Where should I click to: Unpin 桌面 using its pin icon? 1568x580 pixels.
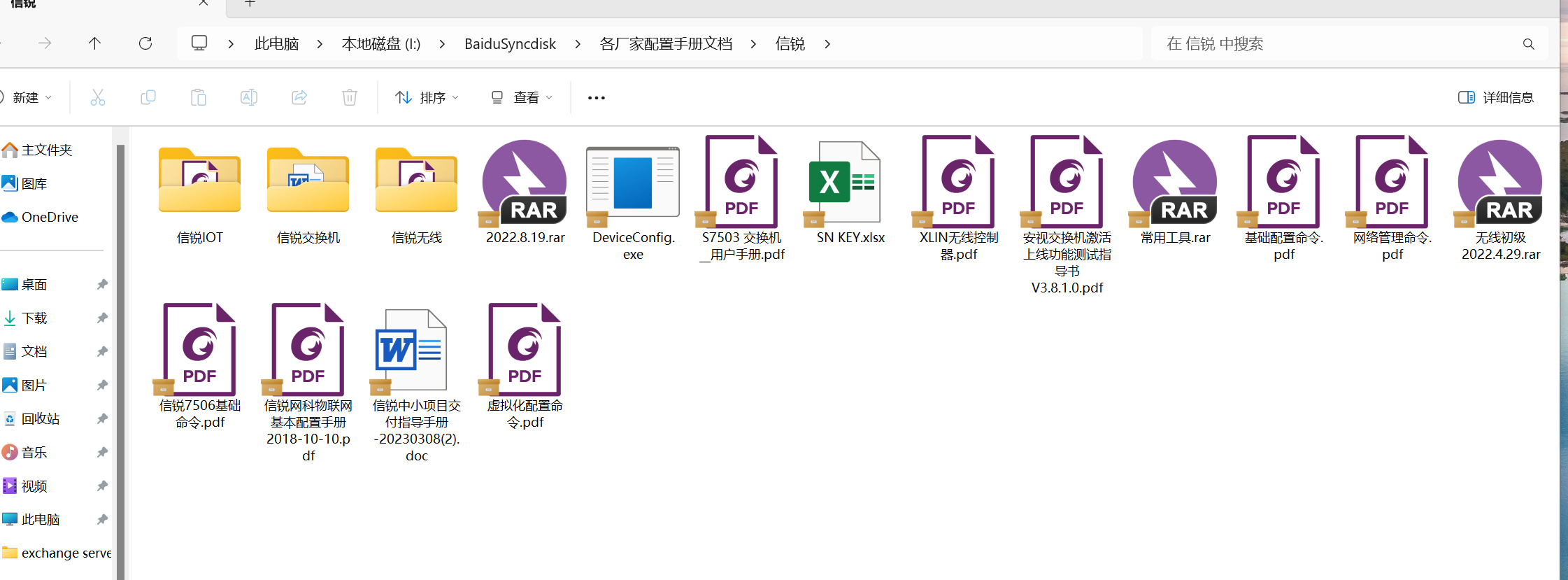[102, 284]
